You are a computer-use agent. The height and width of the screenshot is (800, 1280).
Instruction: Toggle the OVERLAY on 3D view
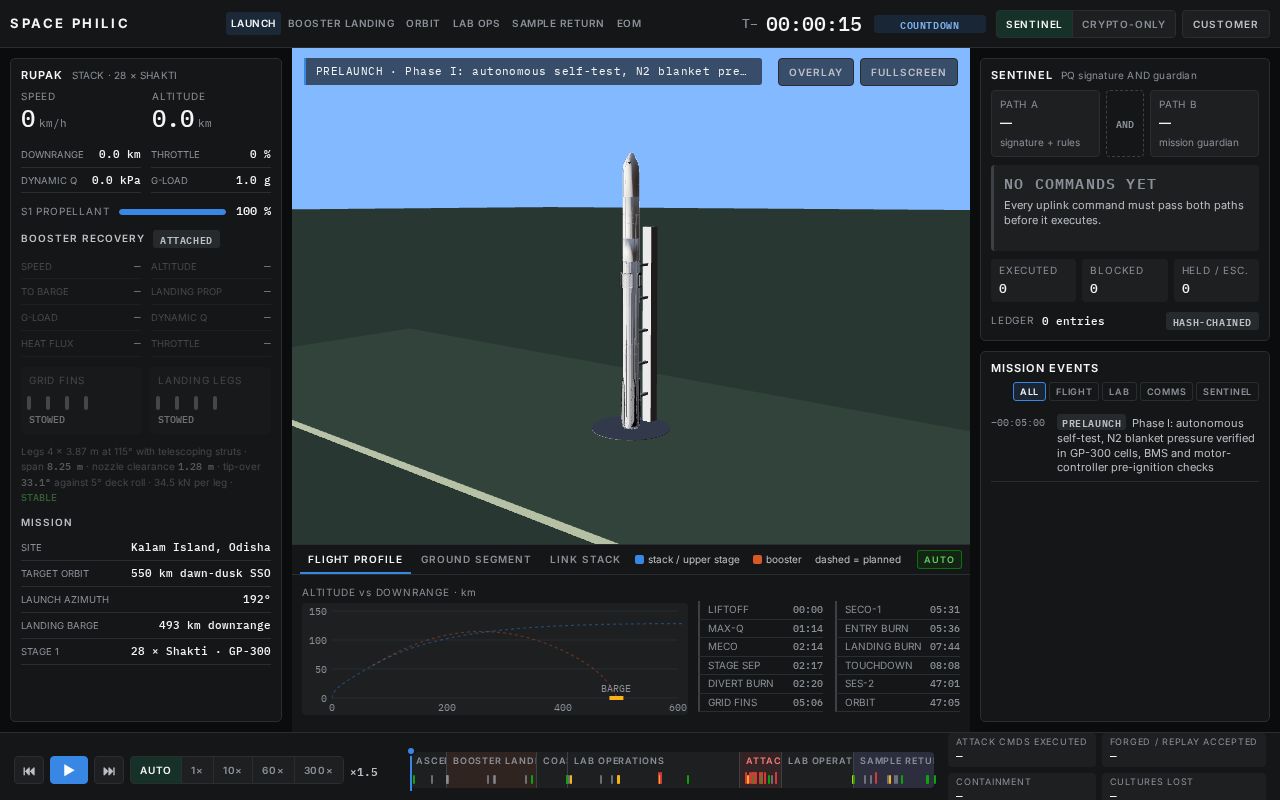tap(816, 72)
